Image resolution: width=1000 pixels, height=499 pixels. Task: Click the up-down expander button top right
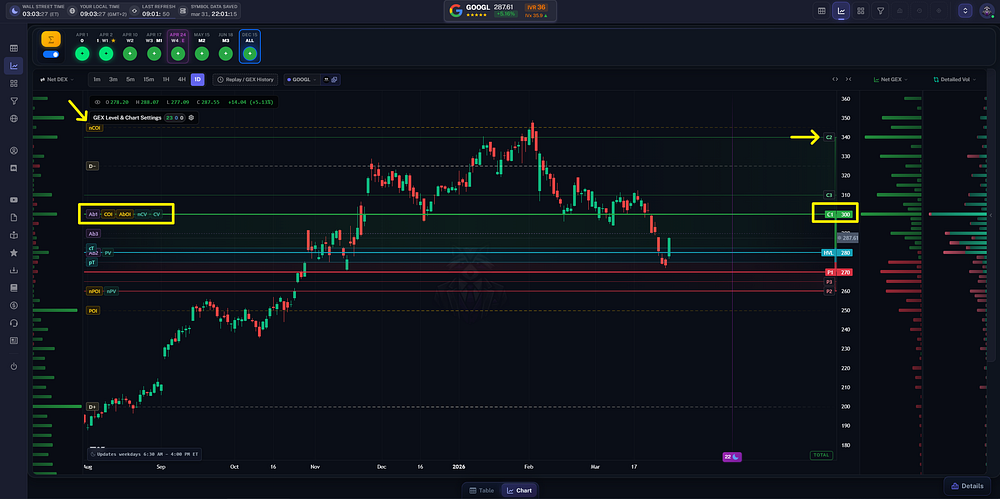[x=966, y=11]
